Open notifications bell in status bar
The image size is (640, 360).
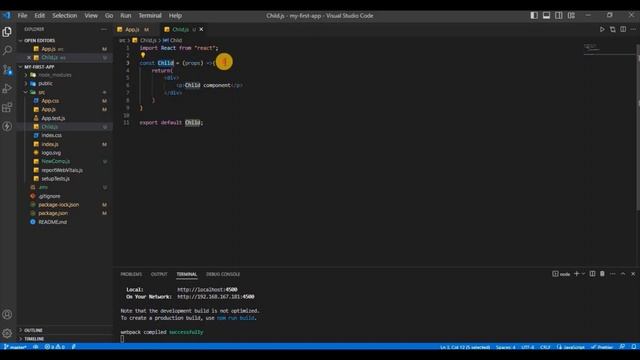tap(633, 347)
